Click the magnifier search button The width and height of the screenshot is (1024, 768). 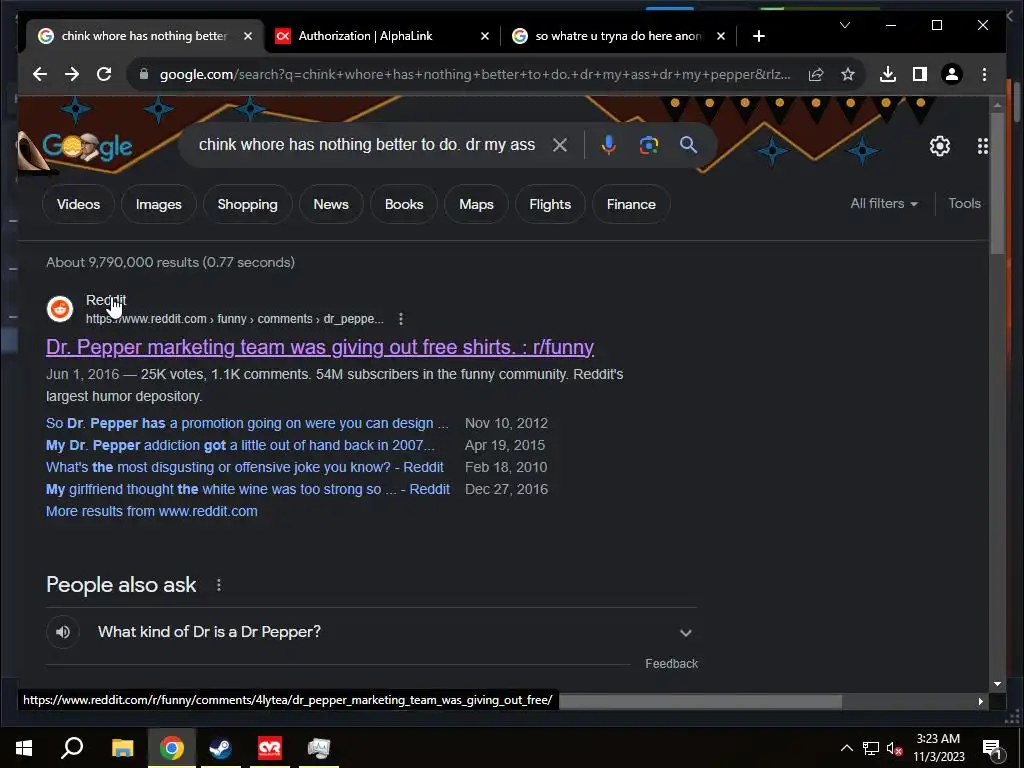(x=688, y=145)
